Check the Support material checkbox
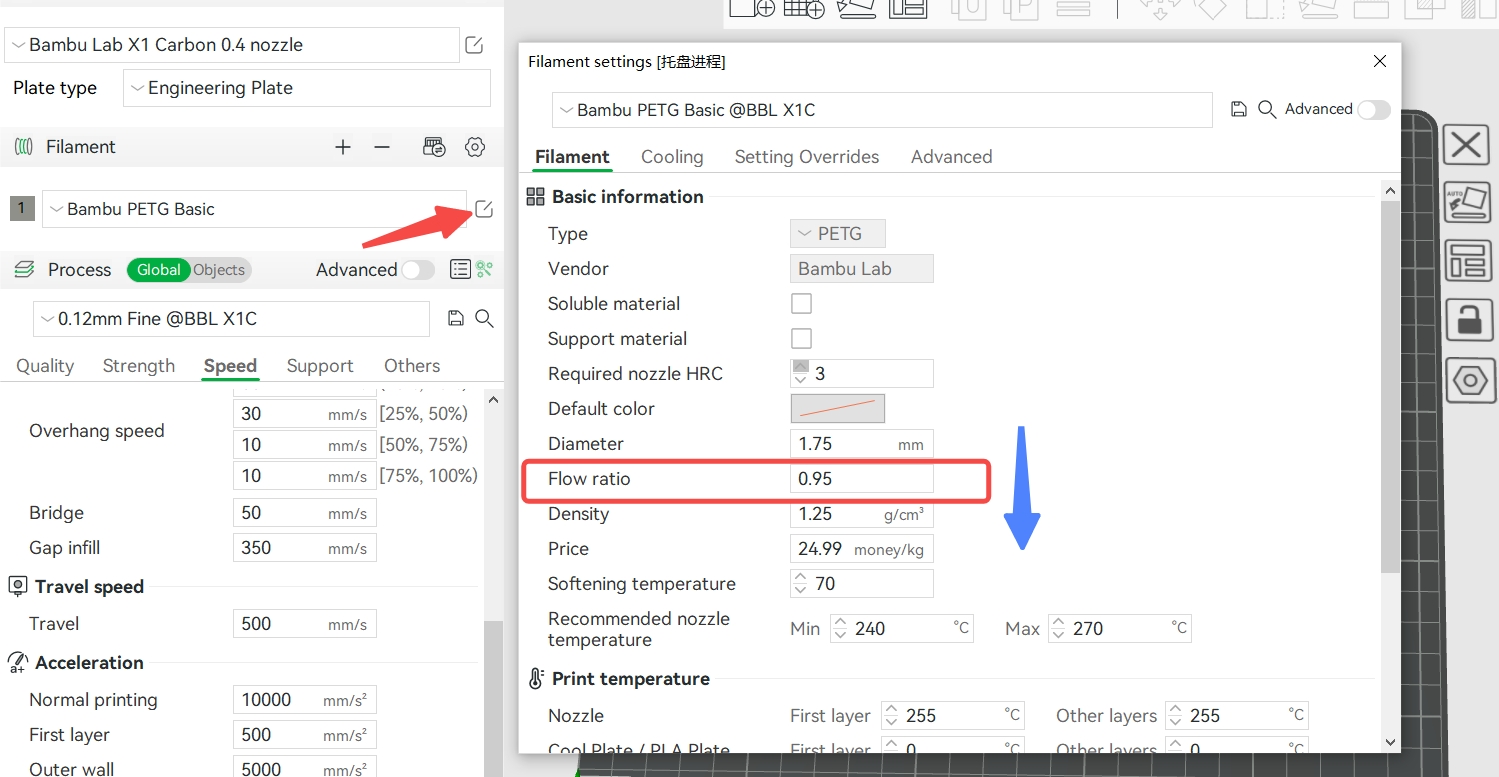Viewport: 1499px width, 777px height. point(801,338)
